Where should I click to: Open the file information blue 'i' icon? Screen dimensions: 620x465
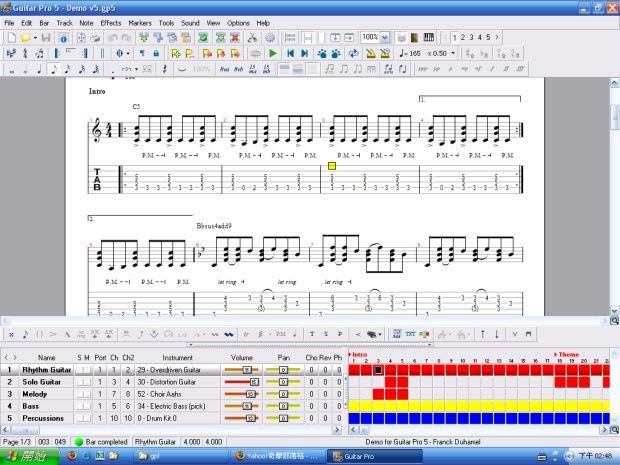[63, 38]
